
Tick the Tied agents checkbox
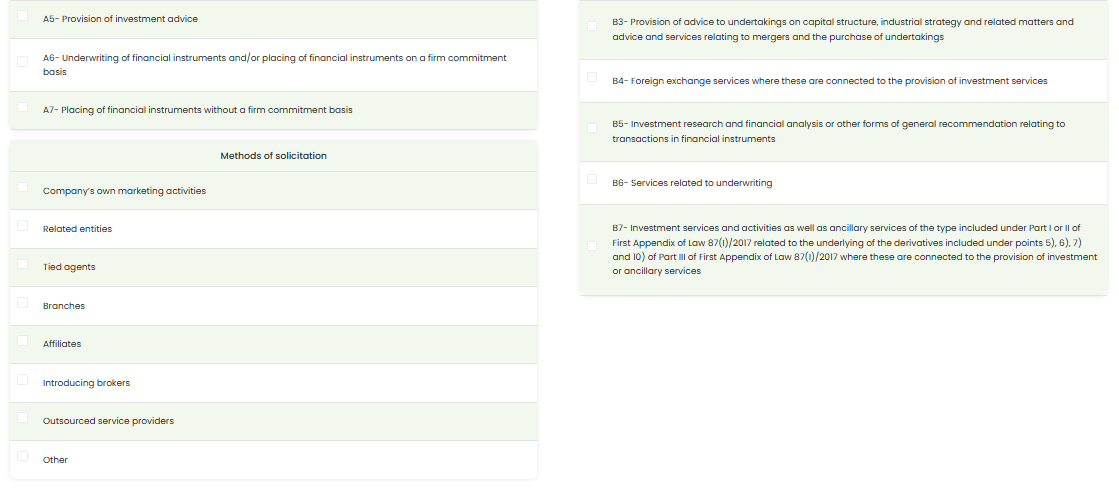click(23, 264)
